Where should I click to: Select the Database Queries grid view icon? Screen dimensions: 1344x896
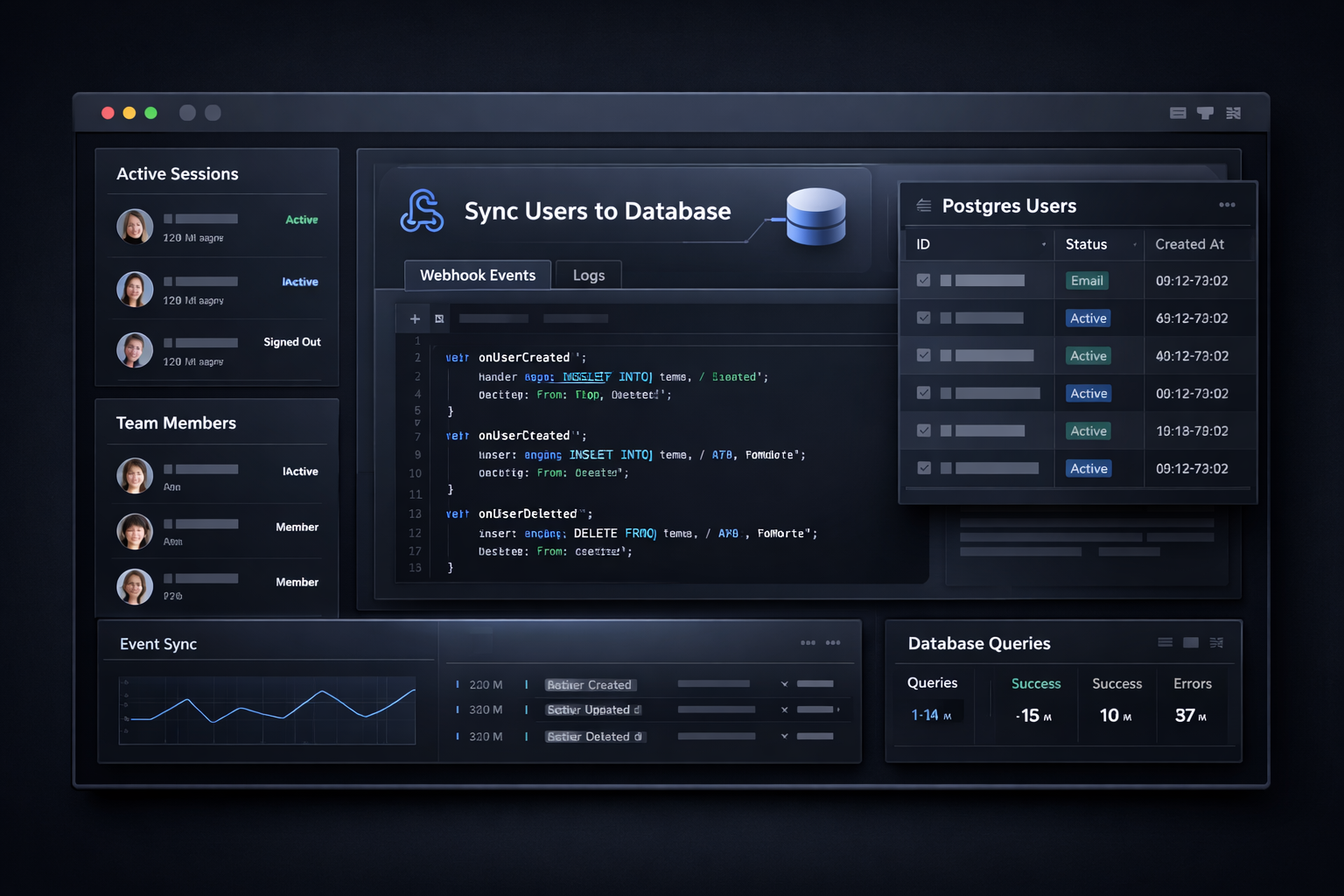pyautogui.click(x=1216, y=642)
